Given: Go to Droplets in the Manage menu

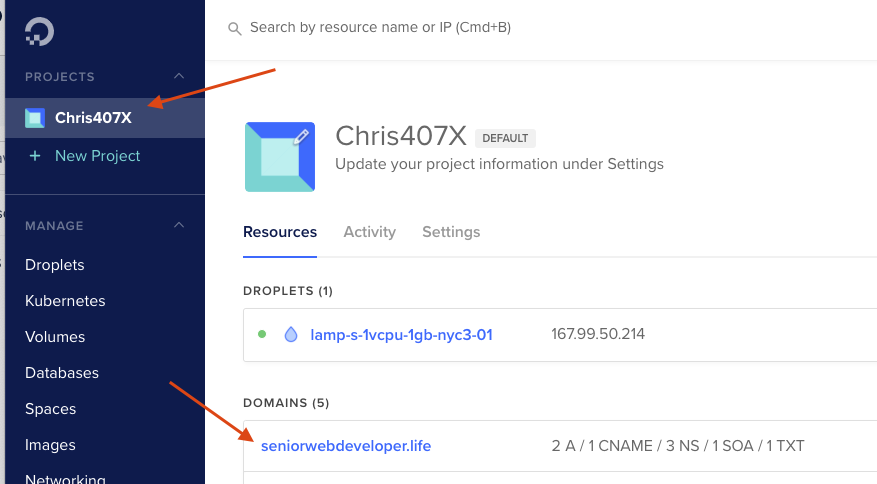Looking at the screenshot, I should (x=55, y=265).
